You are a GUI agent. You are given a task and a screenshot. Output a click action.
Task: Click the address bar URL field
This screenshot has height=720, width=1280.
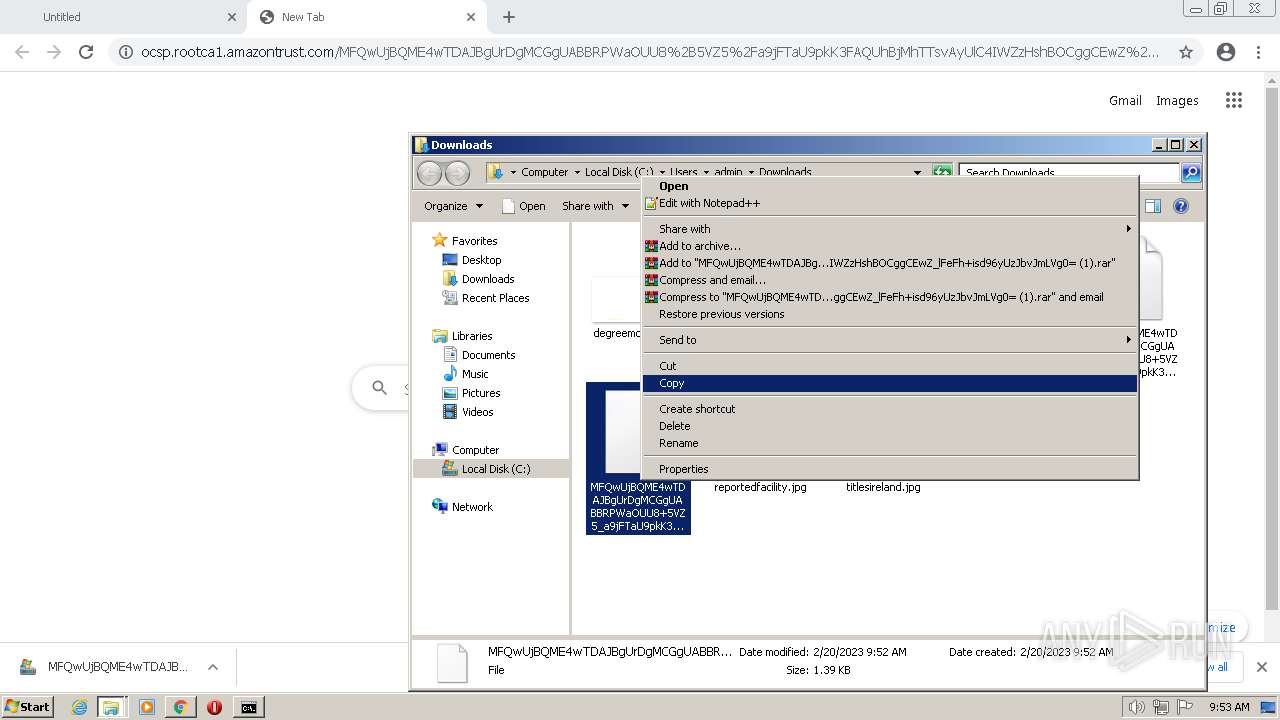(x=650, y=52)
